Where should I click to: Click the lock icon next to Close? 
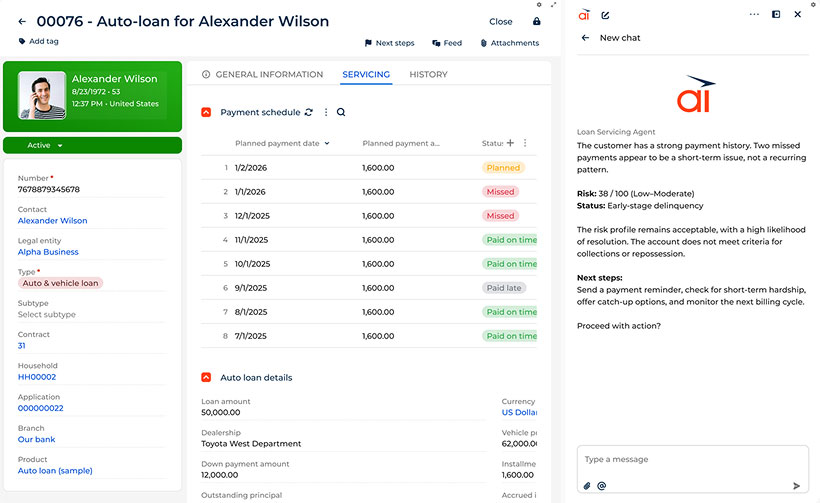pyautogui.click(x=536, y=21)
